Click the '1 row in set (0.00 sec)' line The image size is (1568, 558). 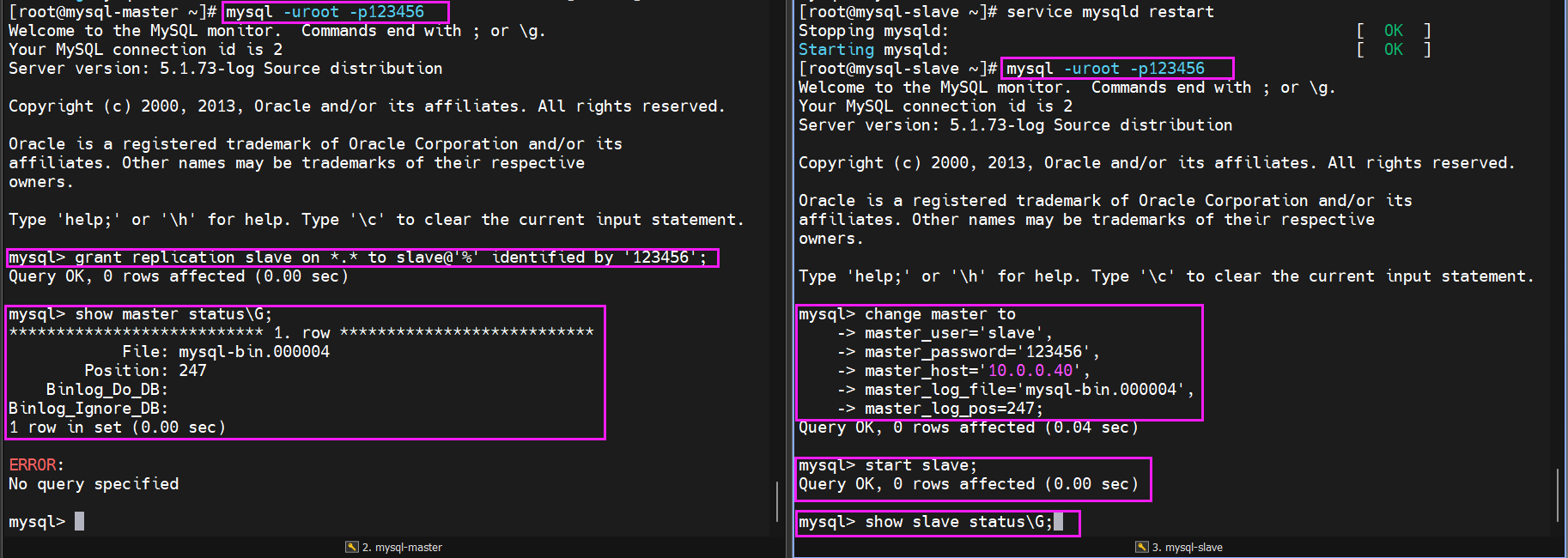coord(117,428)
